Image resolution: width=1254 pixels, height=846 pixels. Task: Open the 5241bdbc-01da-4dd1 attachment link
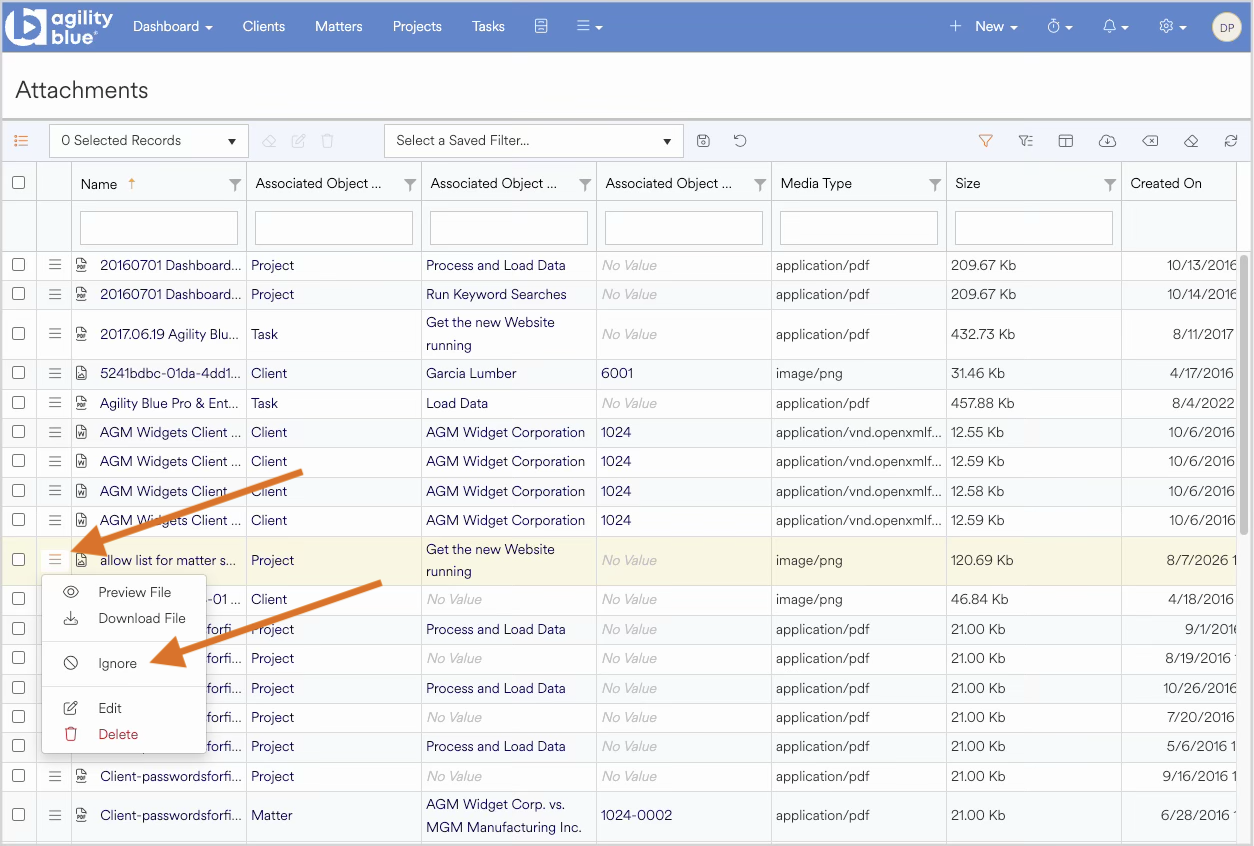pos(170,373)
